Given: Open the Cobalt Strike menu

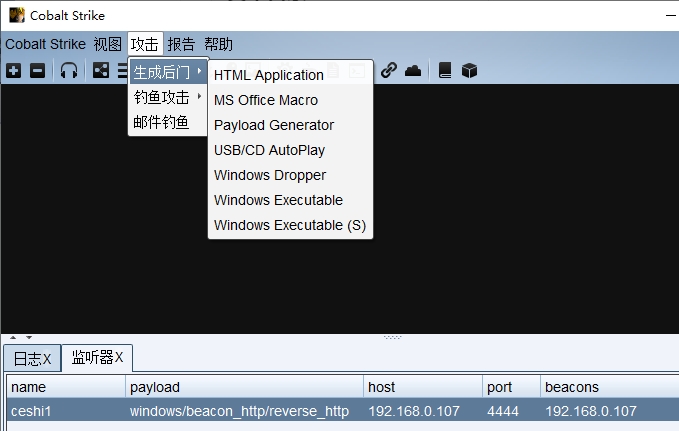Looking at the screenshot, I should (x=45, y=44).
